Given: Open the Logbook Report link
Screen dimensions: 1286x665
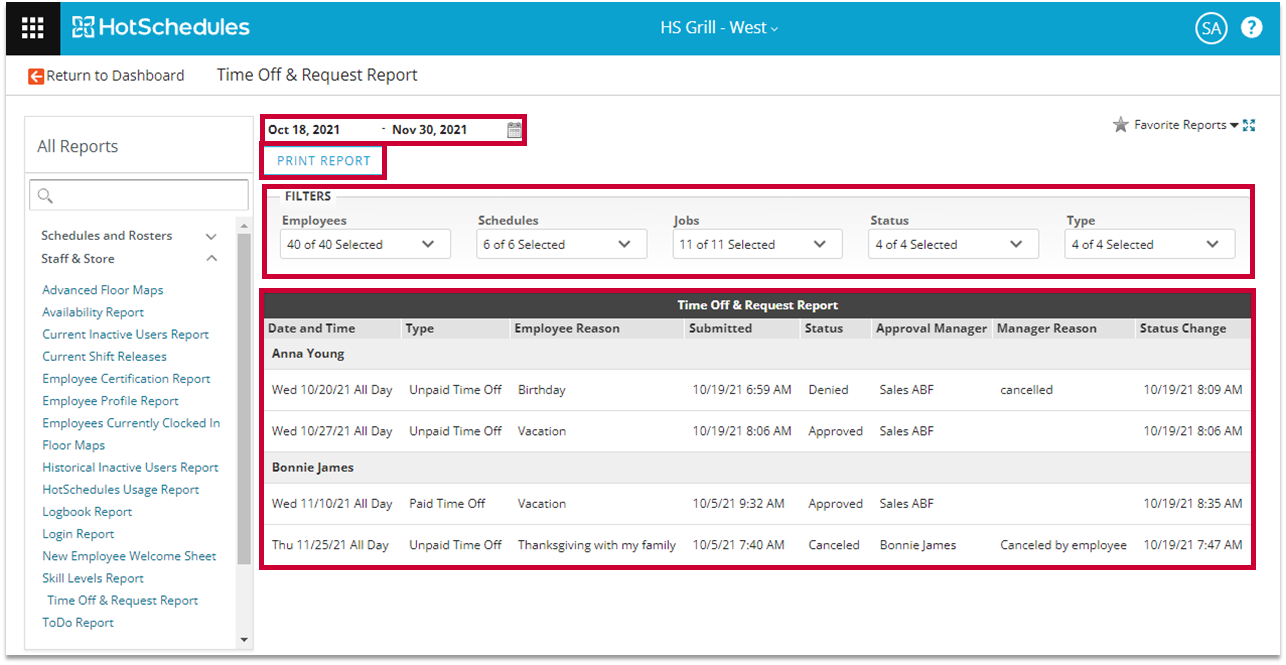Looking at the screenshot, I should coord(87,512).
